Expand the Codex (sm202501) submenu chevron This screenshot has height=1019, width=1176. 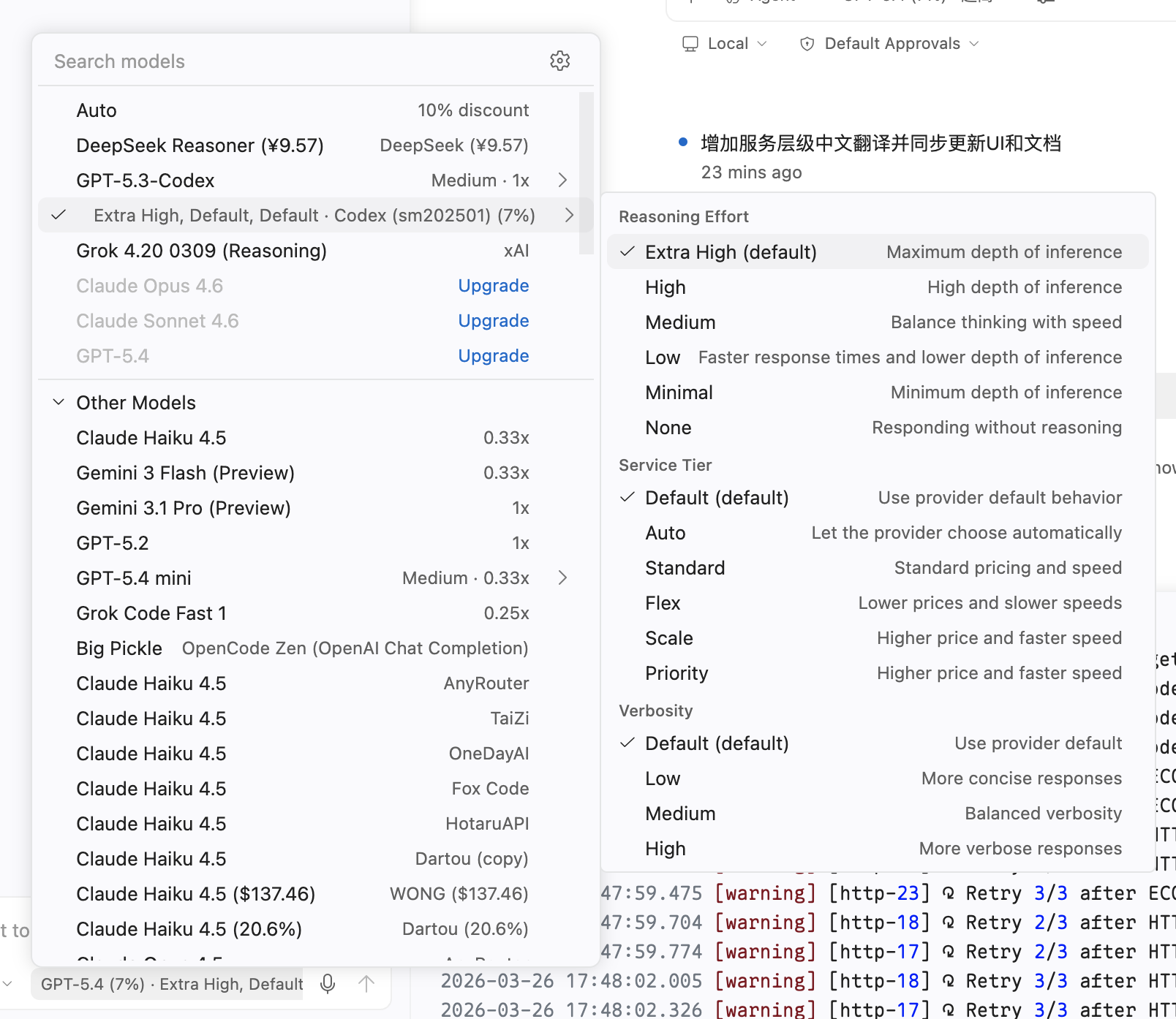point(569,215)
